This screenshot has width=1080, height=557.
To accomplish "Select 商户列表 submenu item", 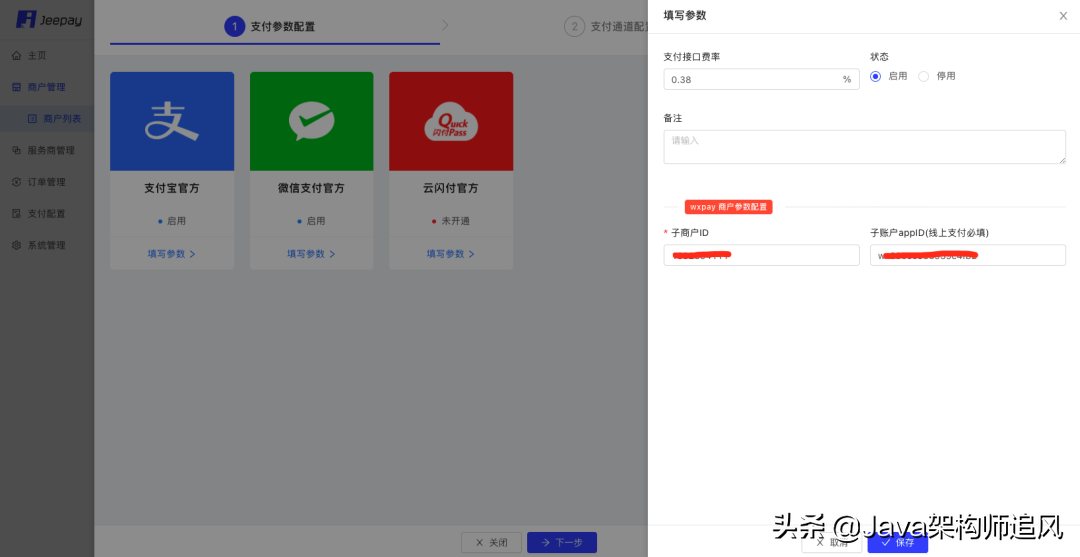I will point(47,118).
